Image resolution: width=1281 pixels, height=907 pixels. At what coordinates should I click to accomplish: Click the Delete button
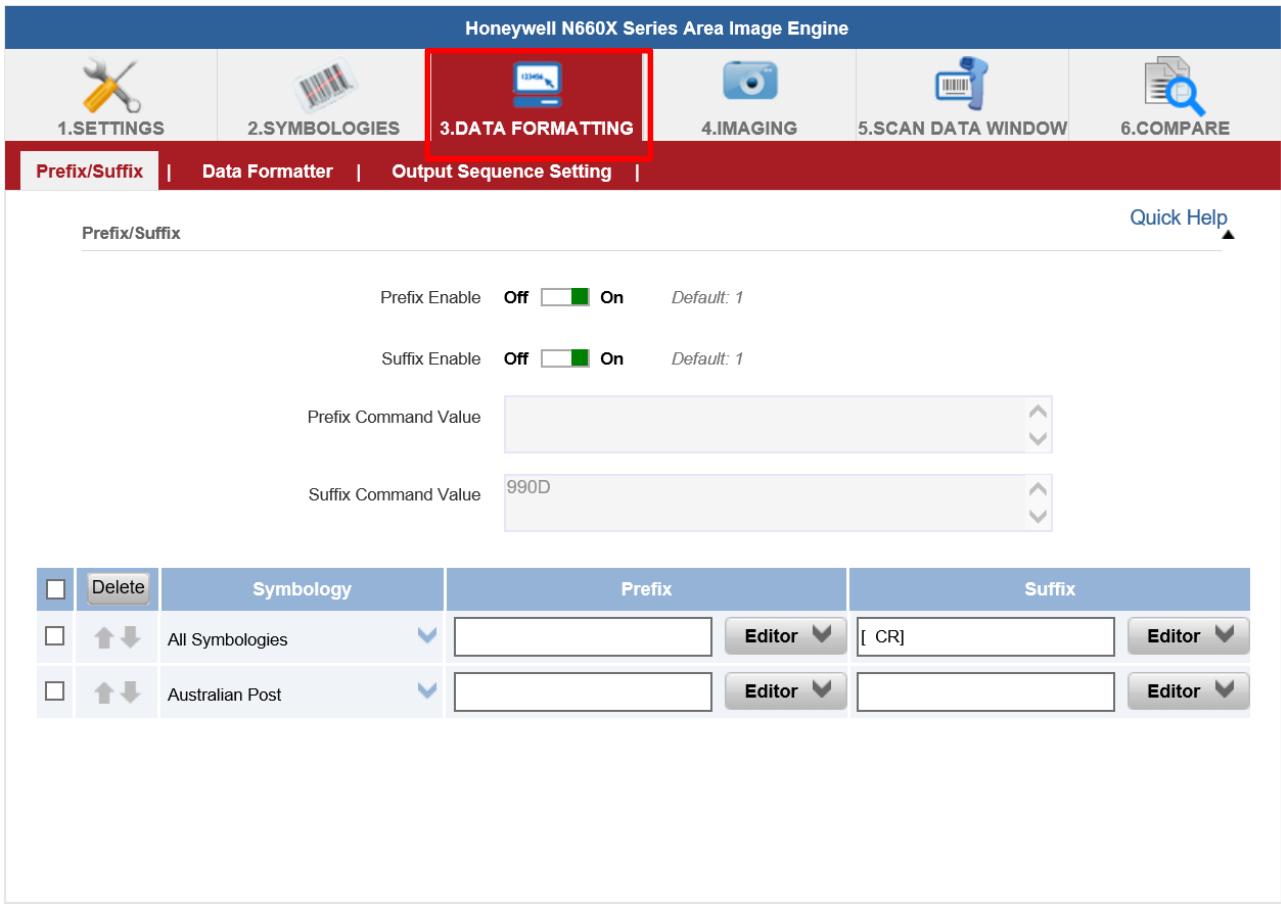(117, 587)
